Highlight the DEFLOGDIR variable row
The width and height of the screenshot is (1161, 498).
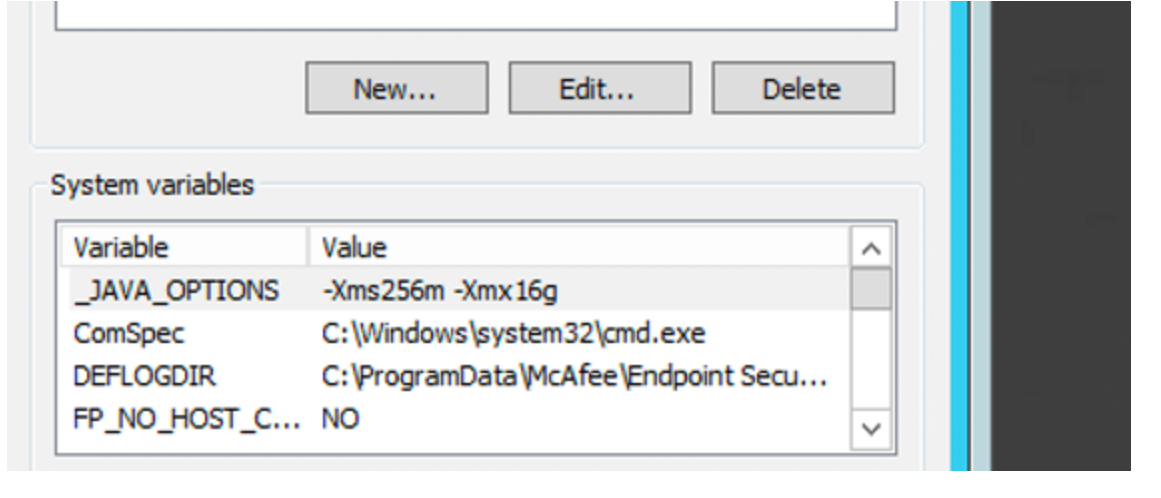coord(145,376)
